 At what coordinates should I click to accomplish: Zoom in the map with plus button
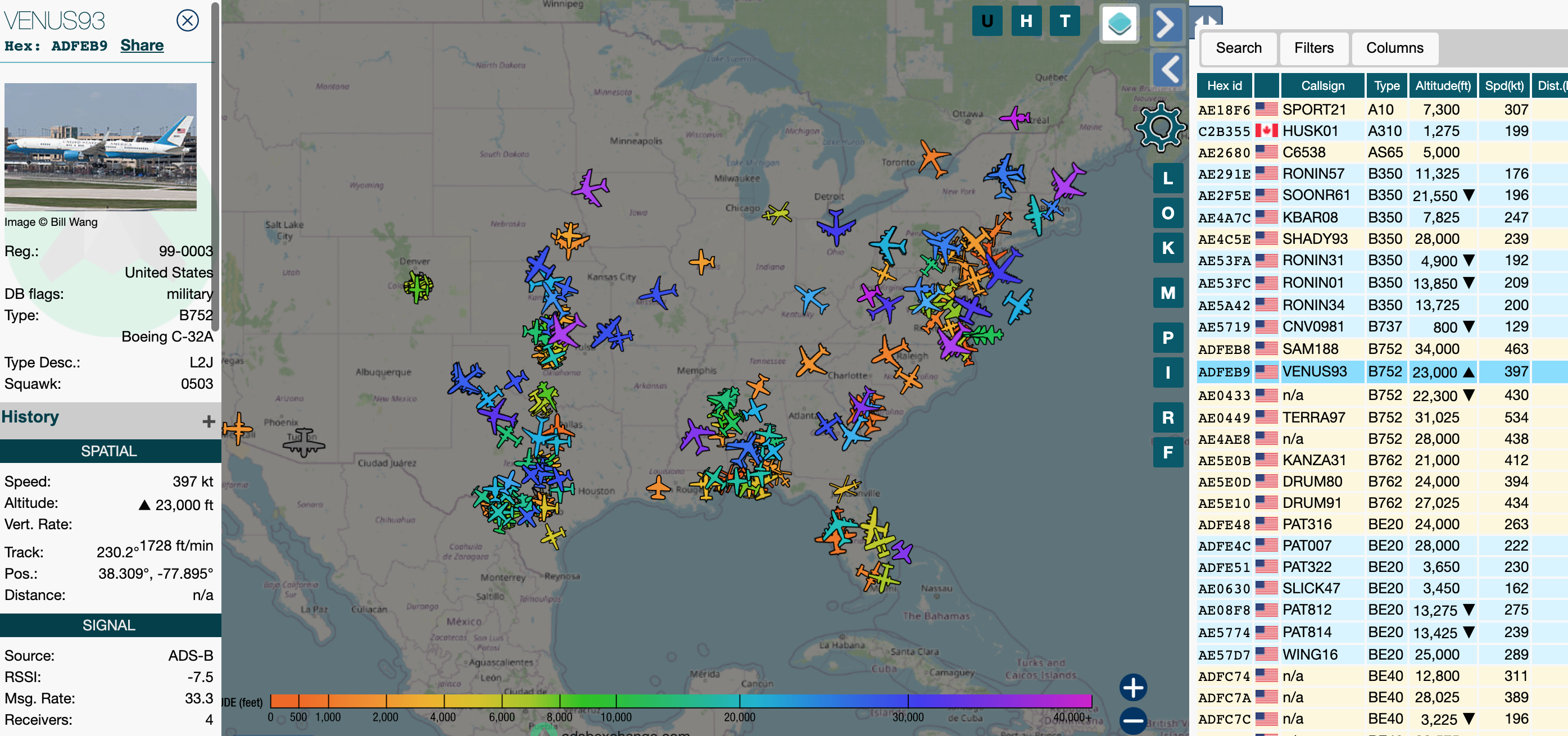coord(1133,687)
